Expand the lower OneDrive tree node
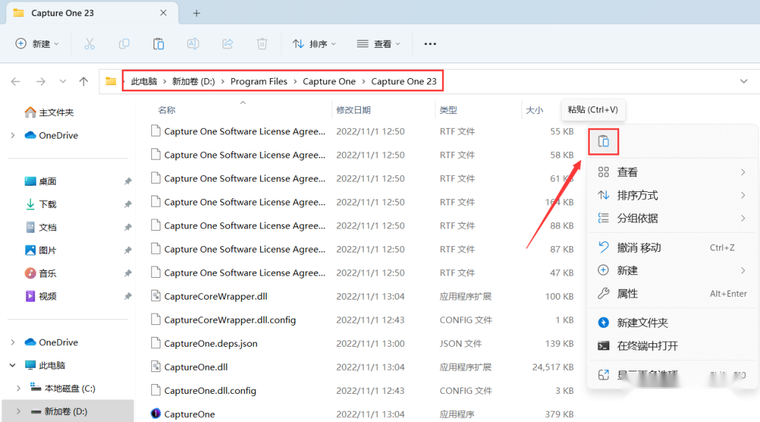The image size is (760, 422). point(13,342)
